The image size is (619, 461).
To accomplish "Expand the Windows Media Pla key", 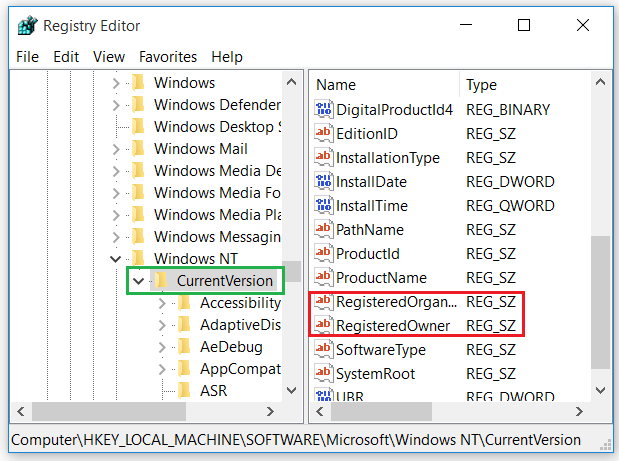I will click(x=116, y=215).
